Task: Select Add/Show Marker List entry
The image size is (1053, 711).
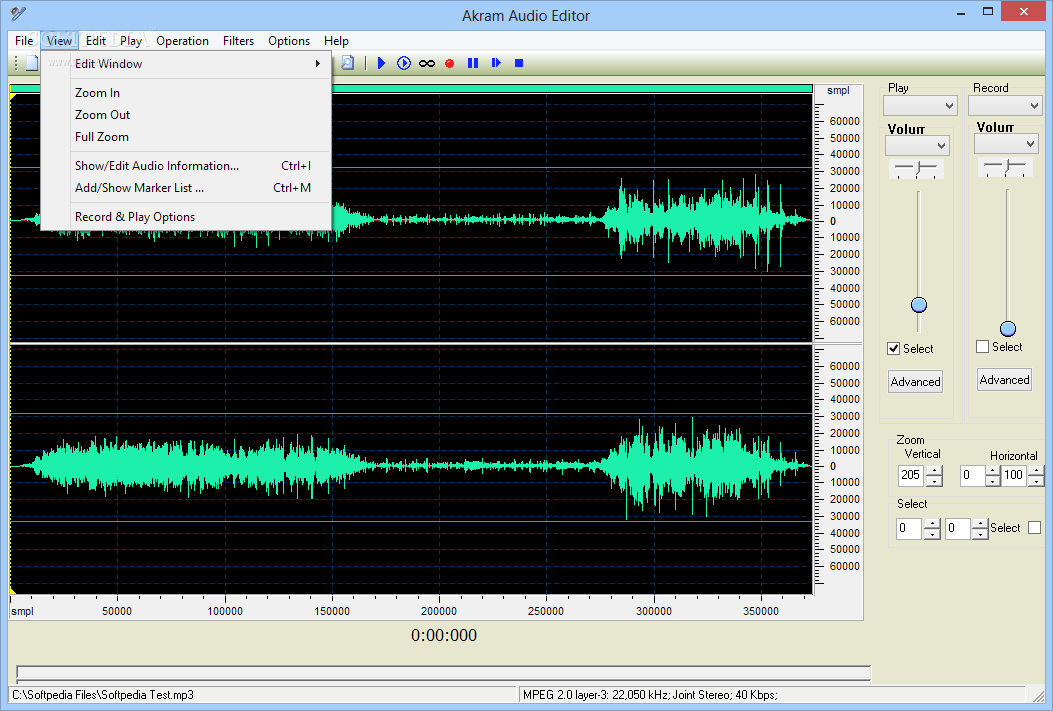Action: [187, 188]
